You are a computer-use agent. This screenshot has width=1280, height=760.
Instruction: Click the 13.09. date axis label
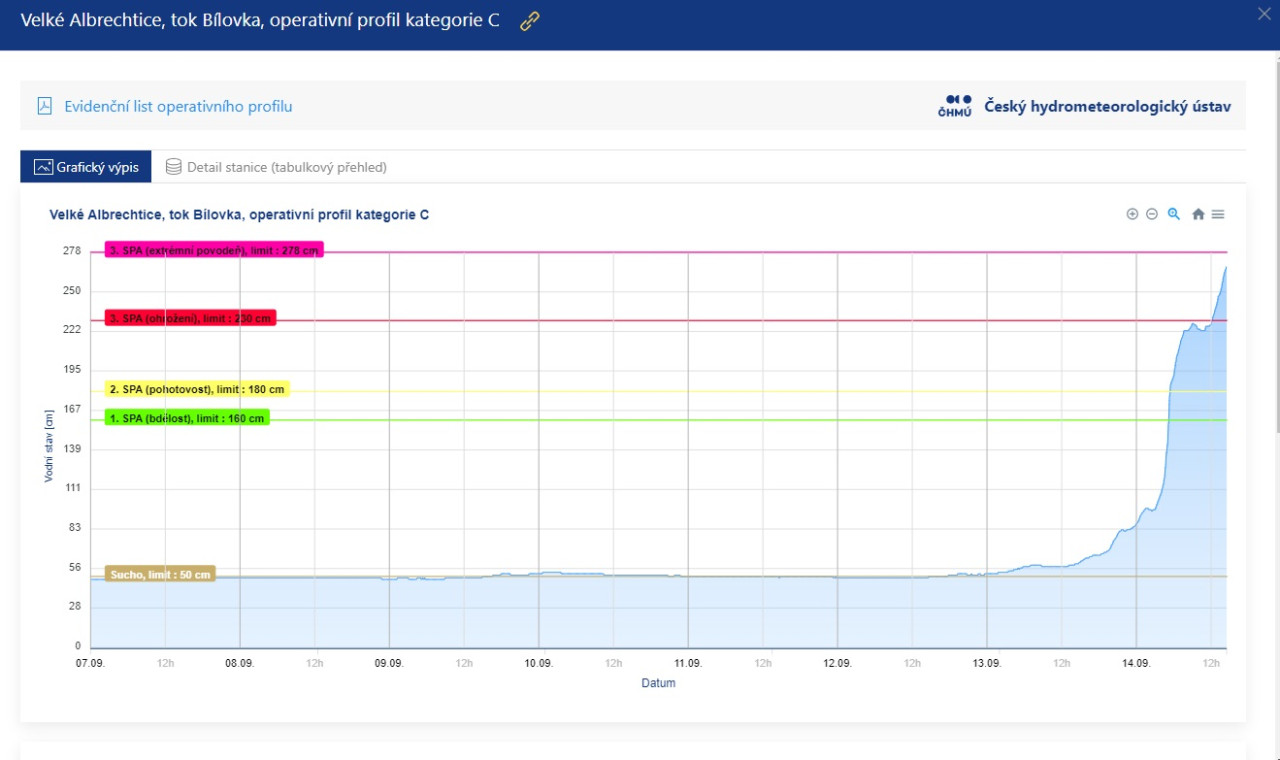[987, 663]
